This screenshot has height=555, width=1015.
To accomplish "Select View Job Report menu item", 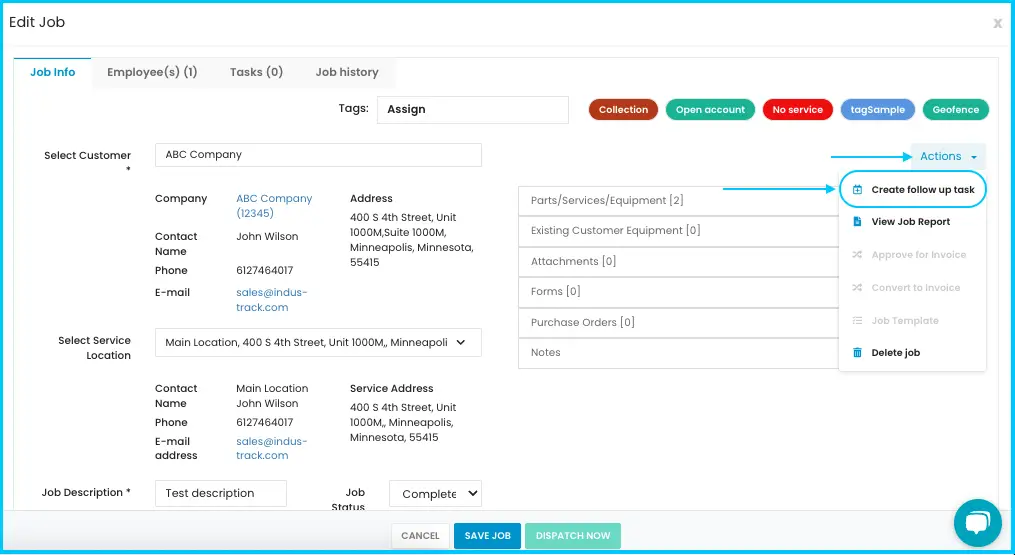I will tap(913, 221).
